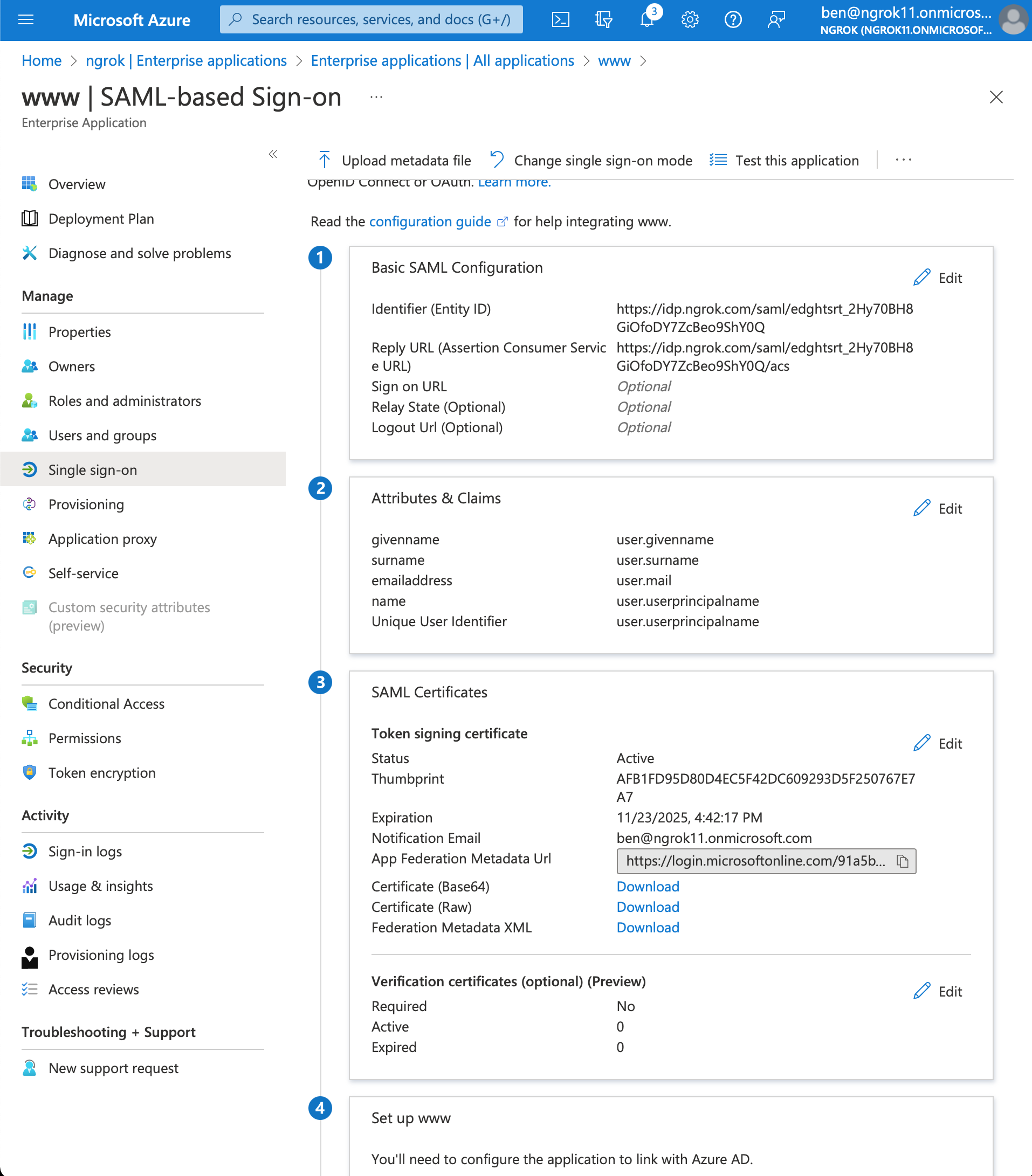Screen dimensions: 1032x1176
Task: Click Test this application
Action: pyautogui.click(x=784, y=161)
